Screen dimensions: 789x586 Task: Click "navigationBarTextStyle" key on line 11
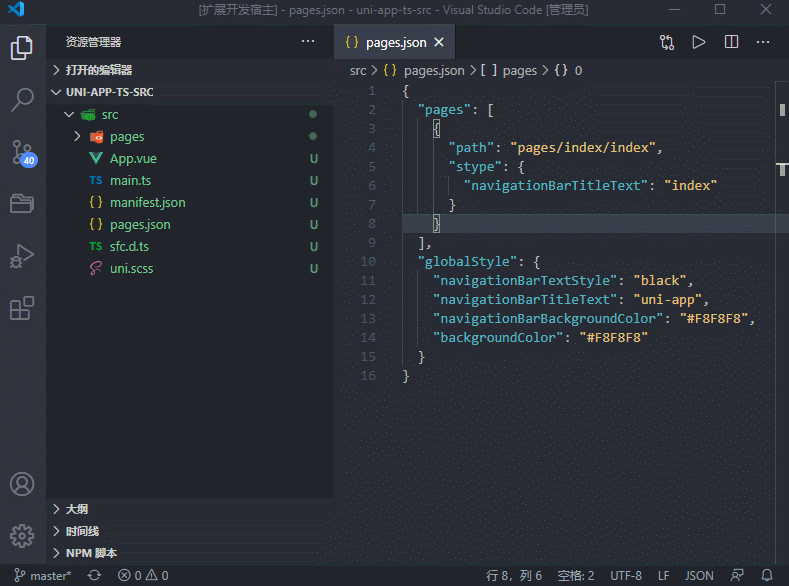[x=525, y=281]
